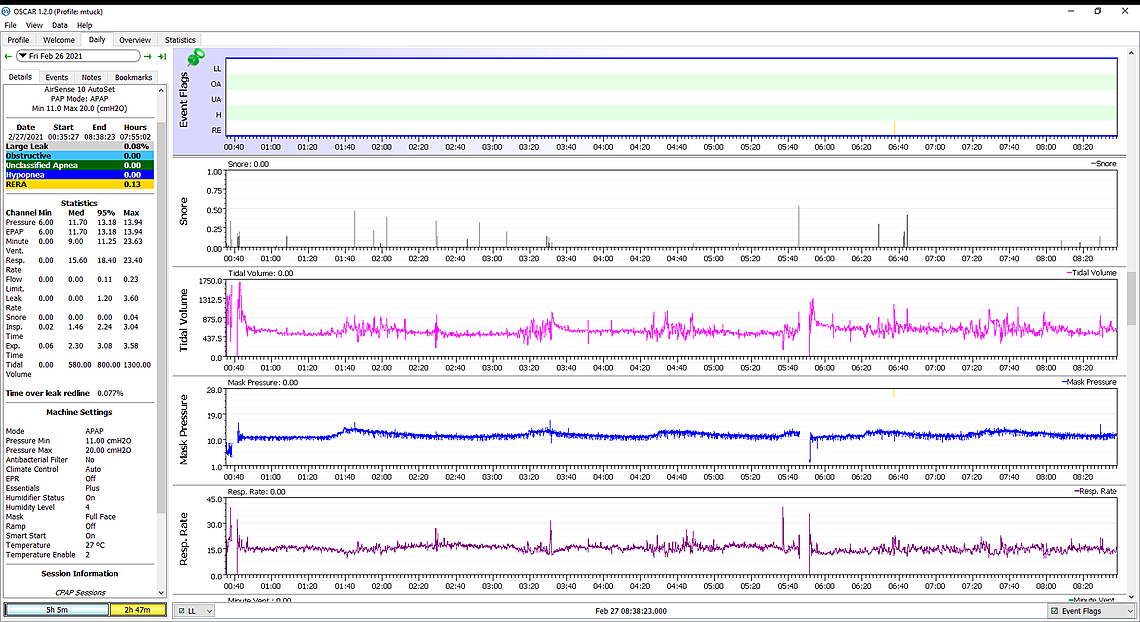Click the 'Statistics' heading in details panel
Screen dimensions: 1140x622
(79, 203)
